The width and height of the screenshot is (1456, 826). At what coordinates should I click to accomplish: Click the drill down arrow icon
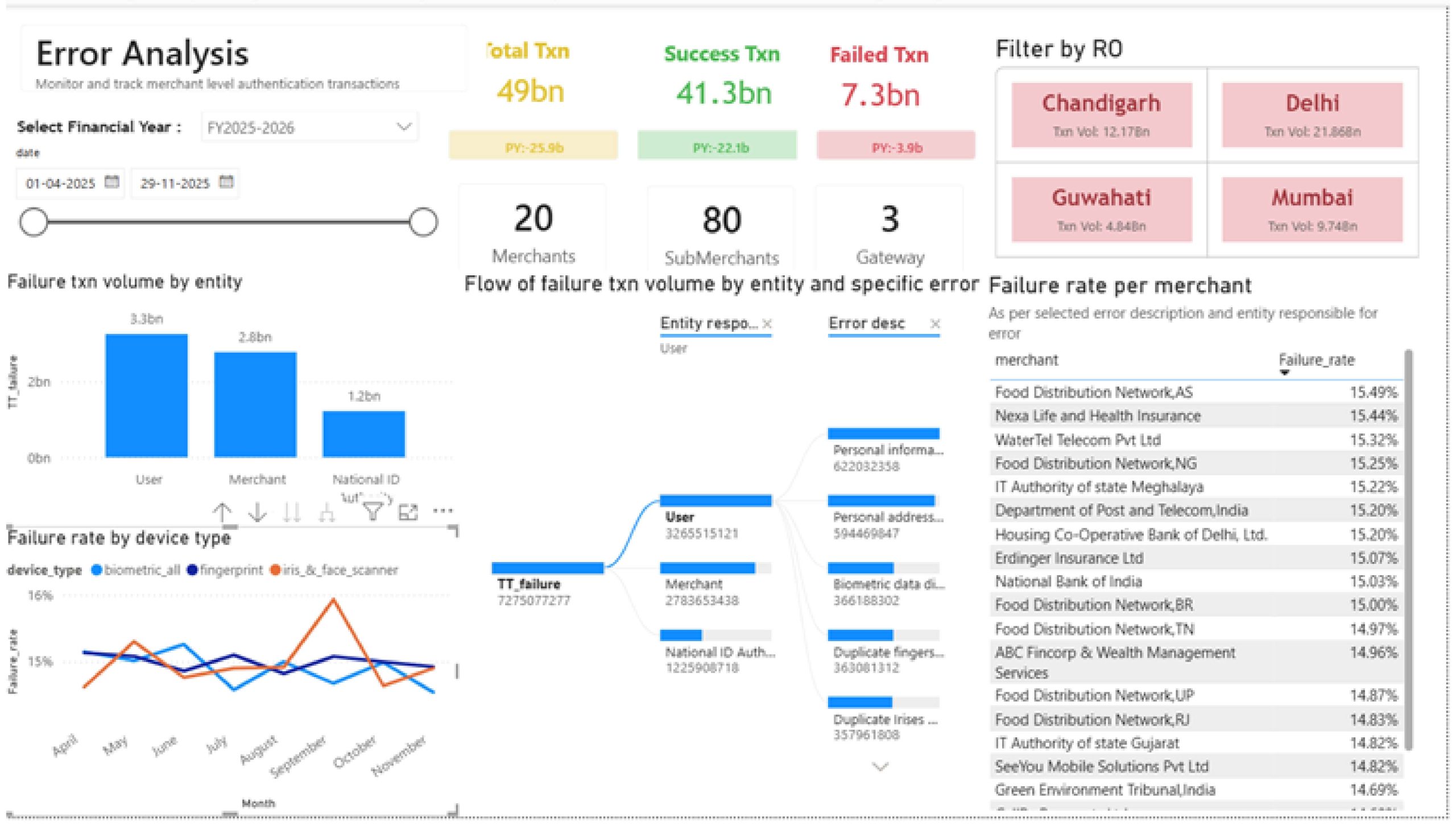(258, 513)
